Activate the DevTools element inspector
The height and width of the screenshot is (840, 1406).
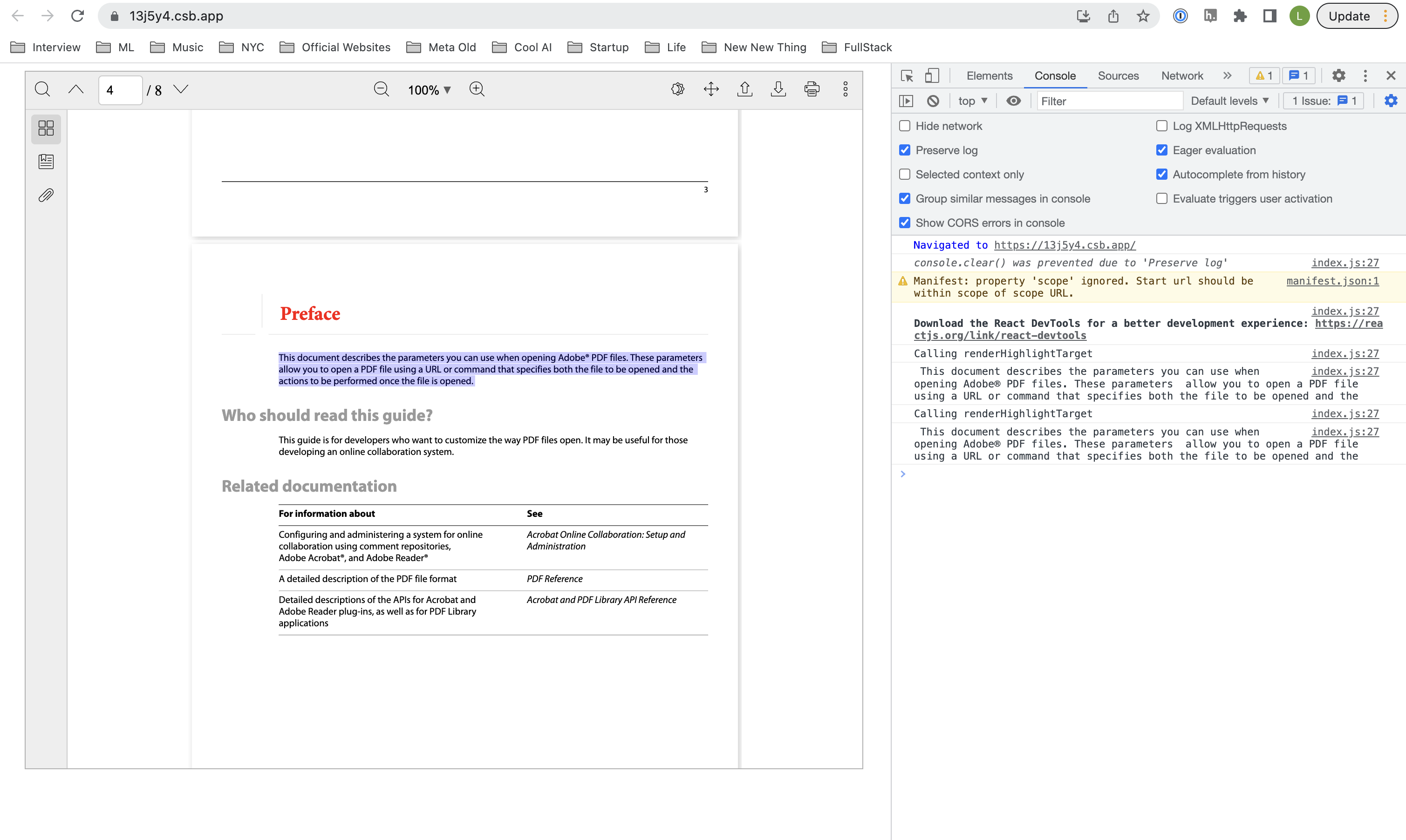[907, 75]
